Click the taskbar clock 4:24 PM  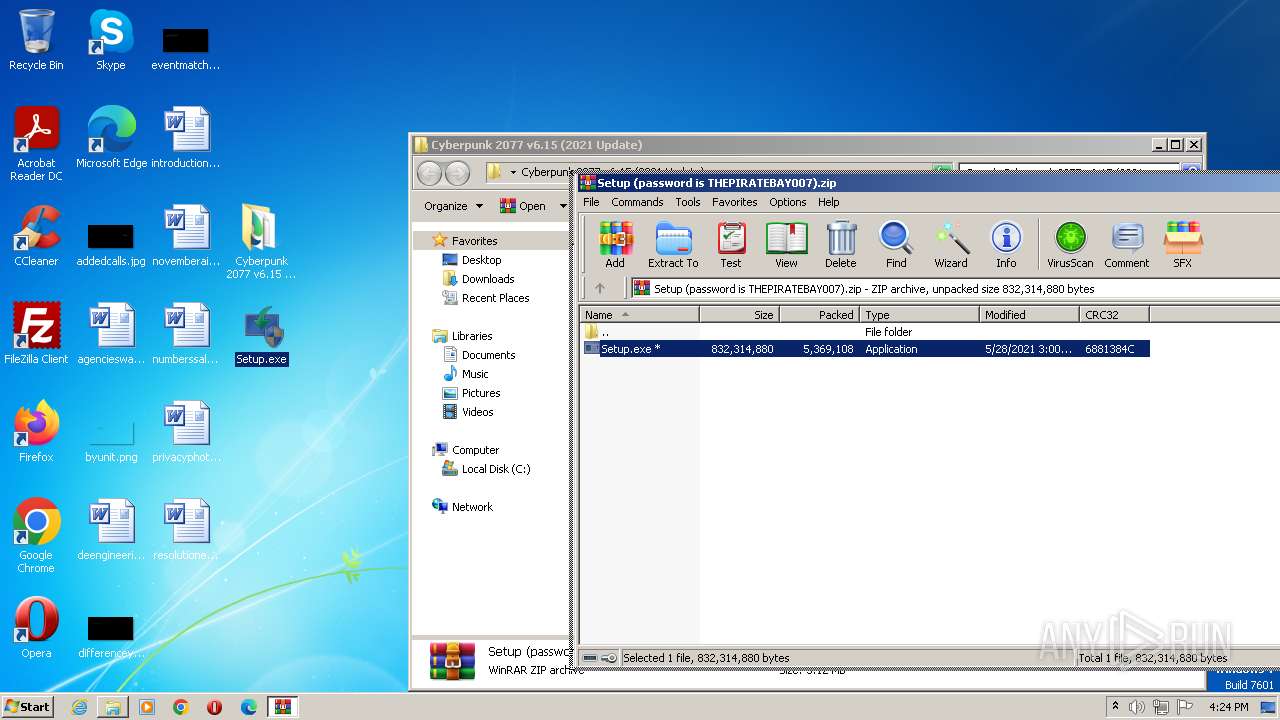pos(1229,707)
